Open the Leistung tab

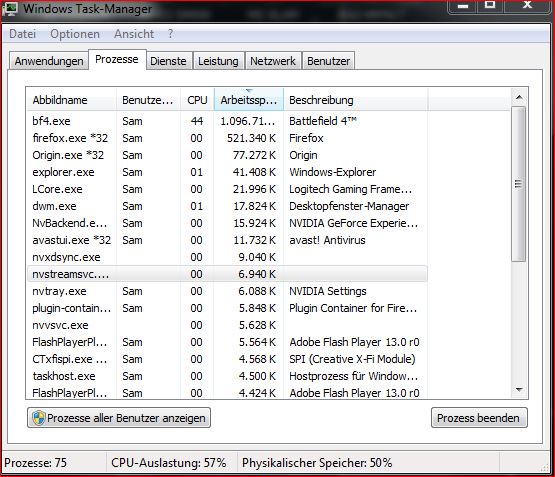(218, 61)
